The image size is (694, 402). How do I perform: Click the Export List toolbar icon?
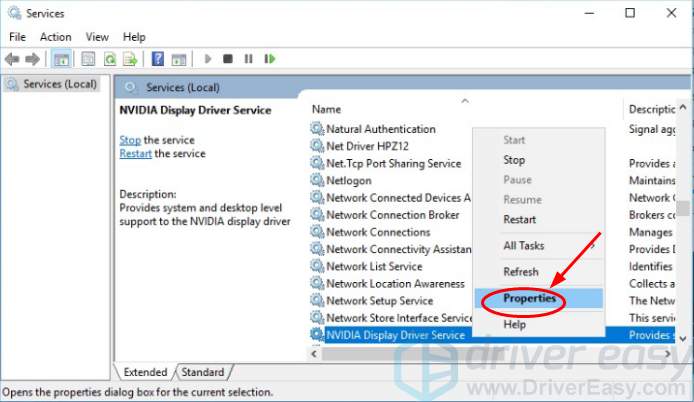coord(130,59)
